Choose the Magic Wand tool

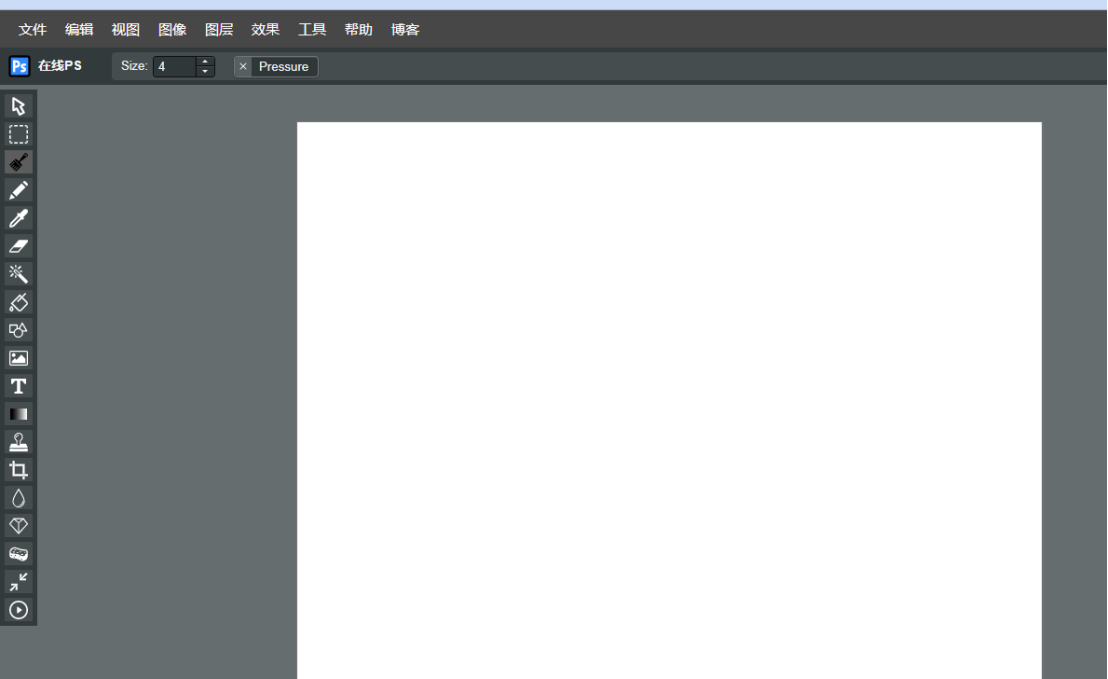tap(18, 273)
